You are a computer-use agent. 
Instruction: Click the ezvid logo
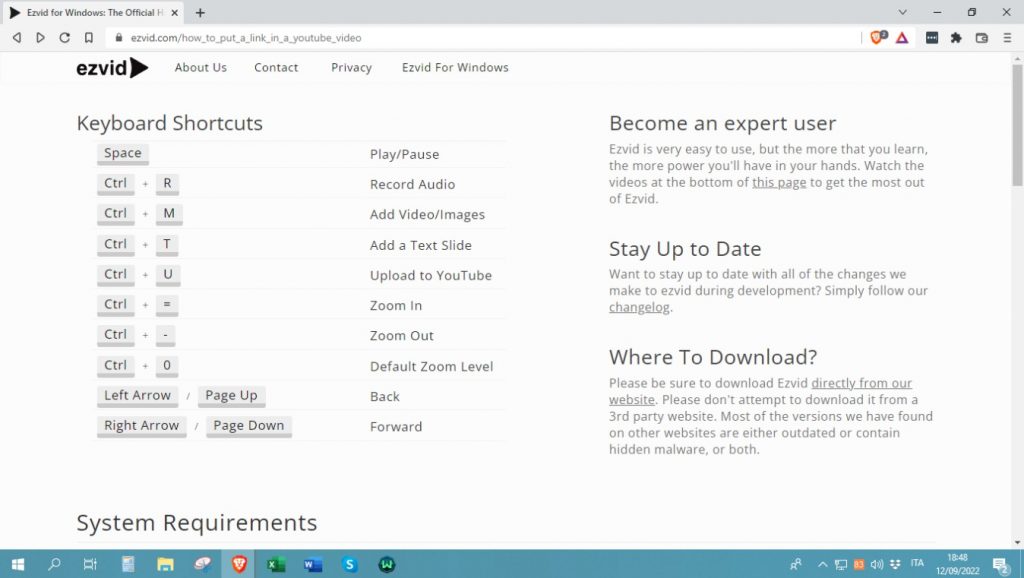[112, 68]
